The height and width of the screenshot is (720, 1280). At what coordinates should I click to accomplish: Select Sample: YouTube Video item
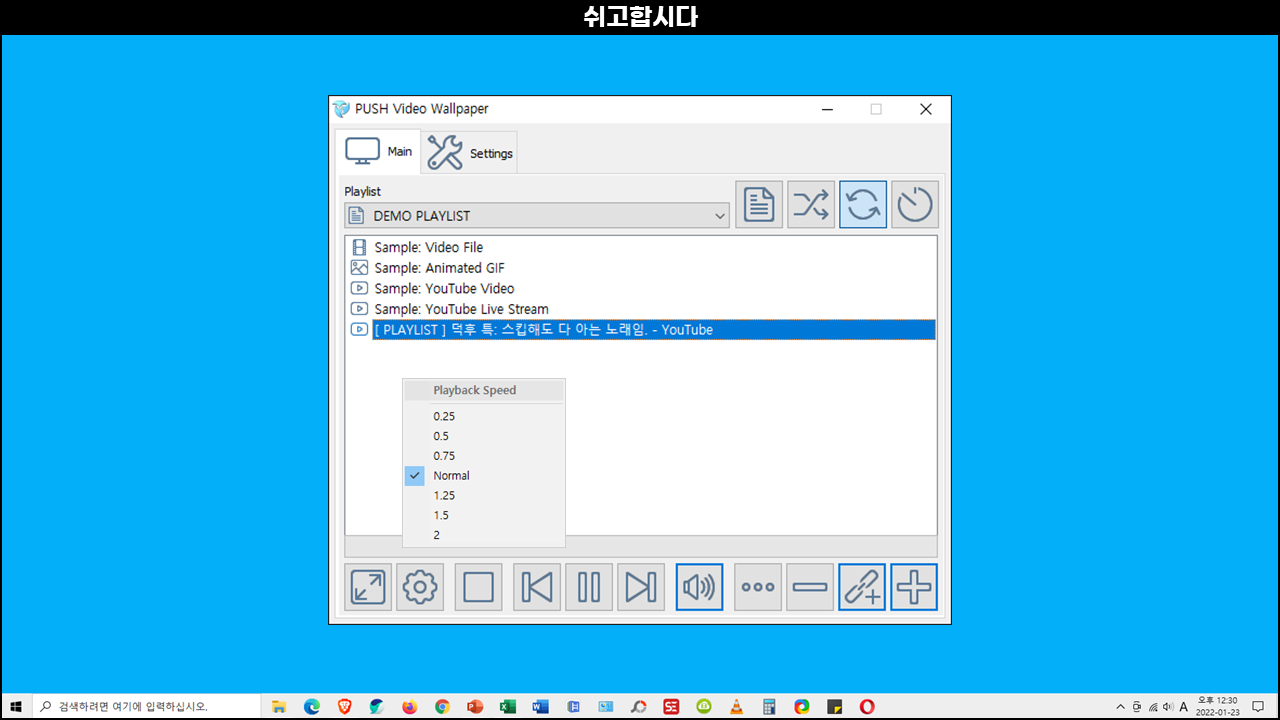[x=444, y=288]
